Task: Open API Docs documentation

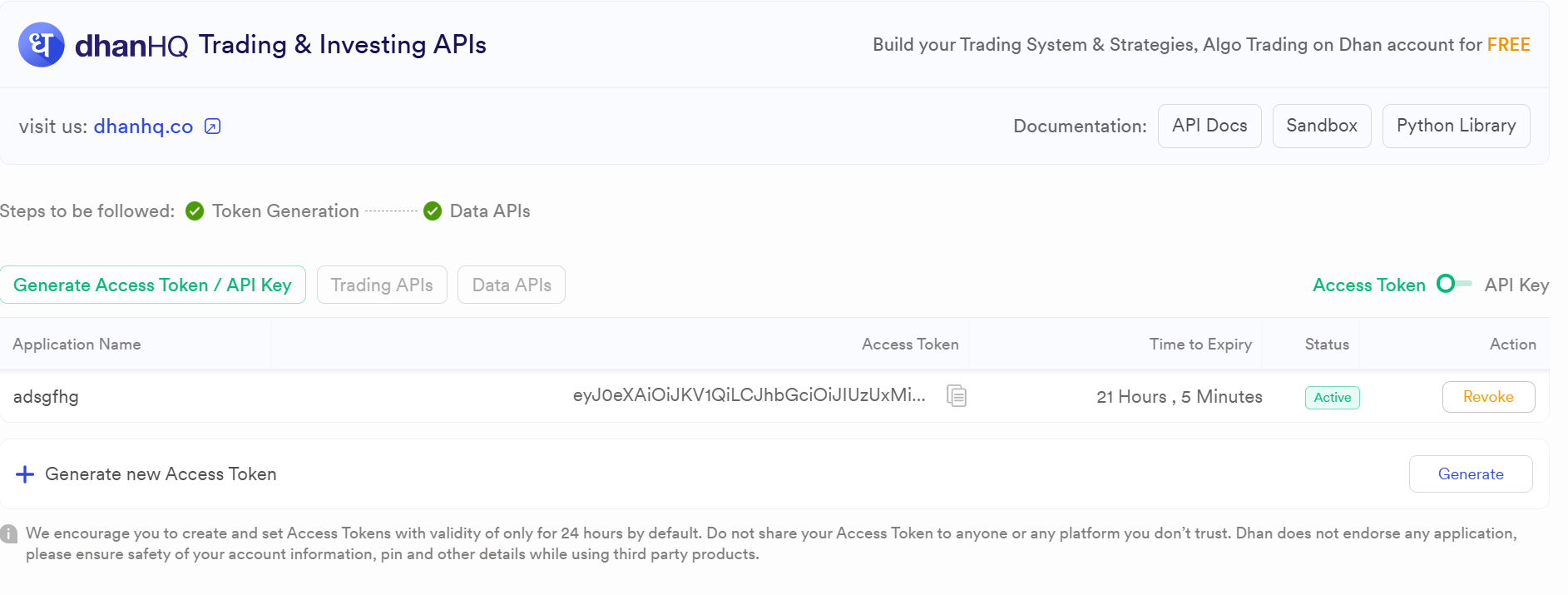Action: (1209, 126)
